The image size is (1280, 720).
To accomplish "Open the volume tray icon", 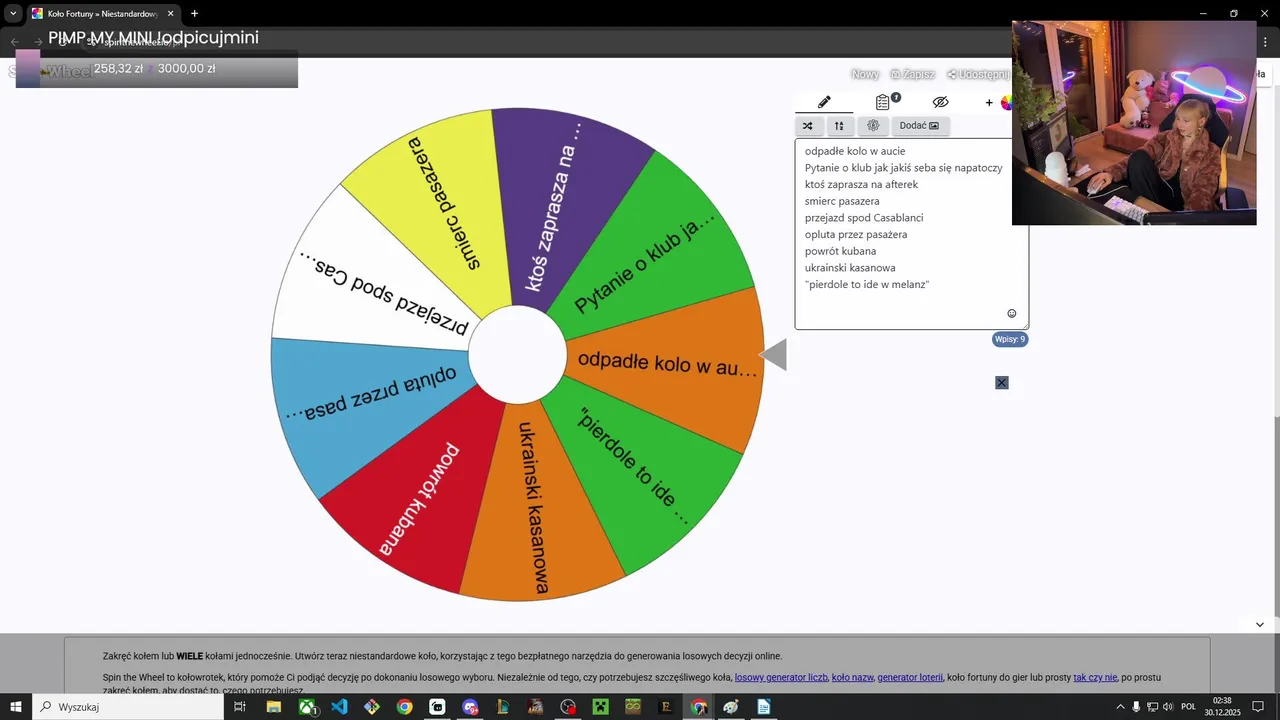I will 1167,707.
